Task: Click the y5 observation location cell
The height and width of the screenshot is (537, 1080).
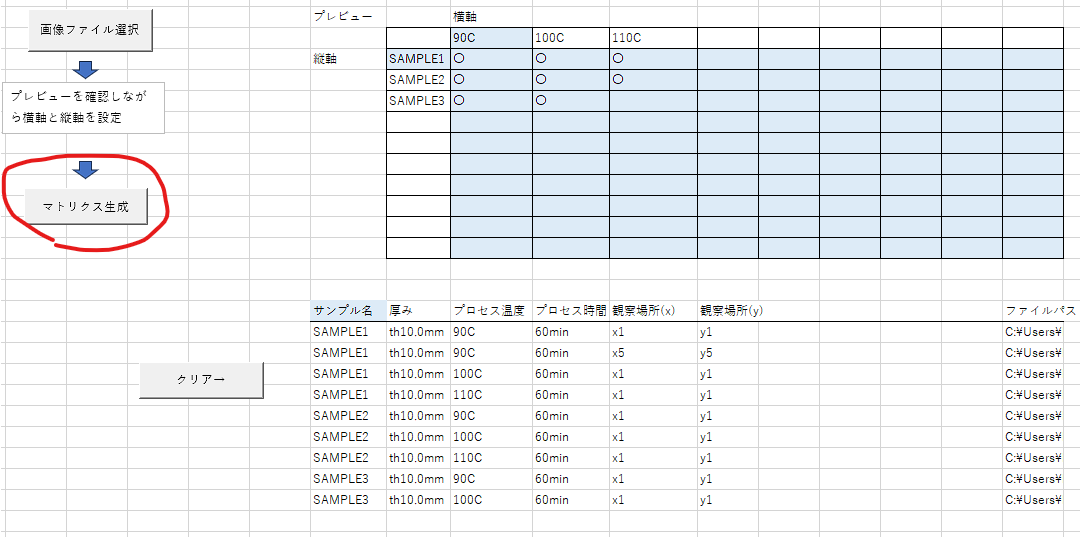Action: 728,353
